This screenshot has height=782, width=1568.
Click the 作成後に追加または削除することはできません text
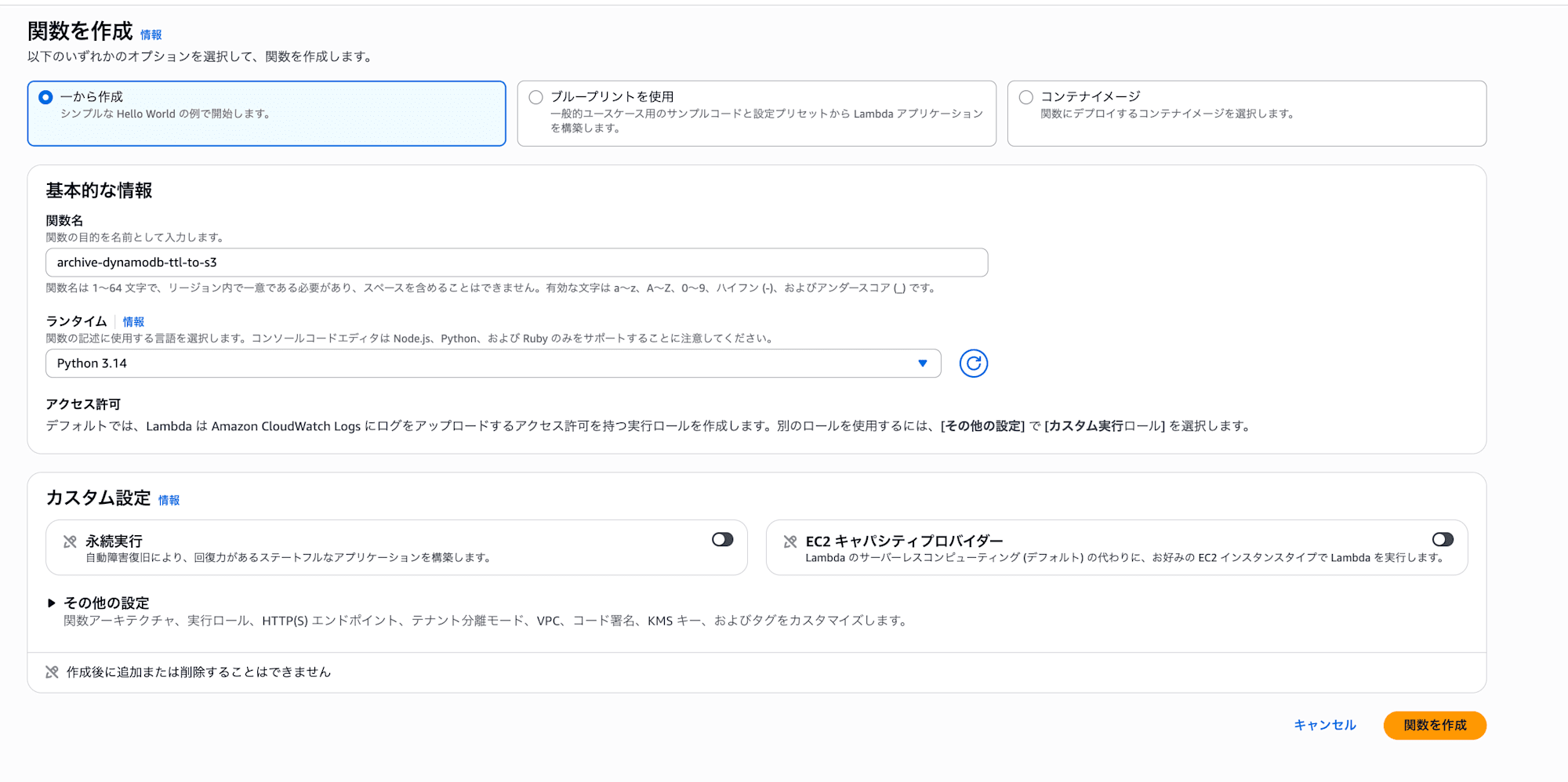198,672
